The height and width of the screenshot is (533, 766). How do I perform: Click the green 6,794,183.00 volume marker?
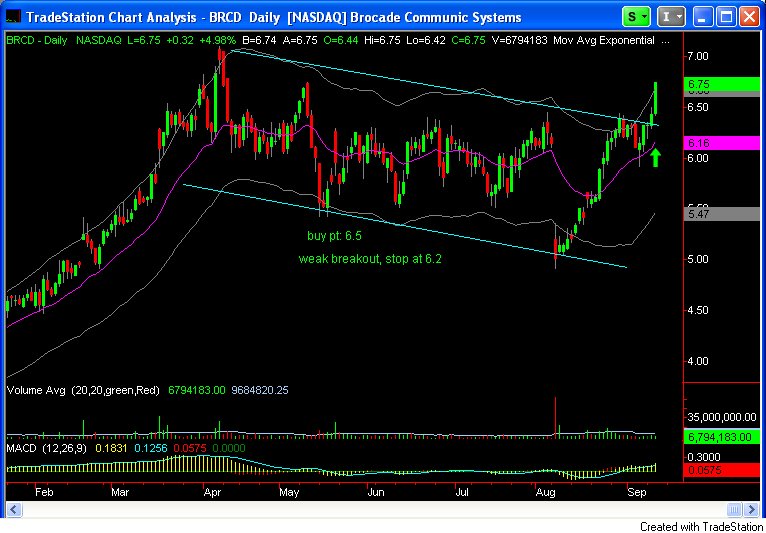tap(722, 437)
